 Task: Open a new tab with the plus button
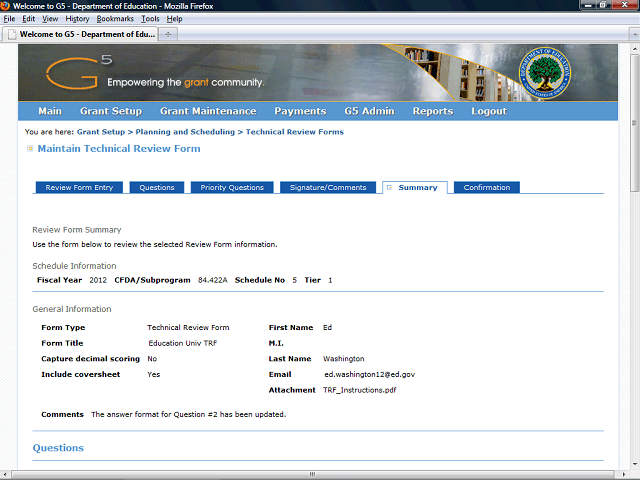pyautogui.click(x=168, y=34)
